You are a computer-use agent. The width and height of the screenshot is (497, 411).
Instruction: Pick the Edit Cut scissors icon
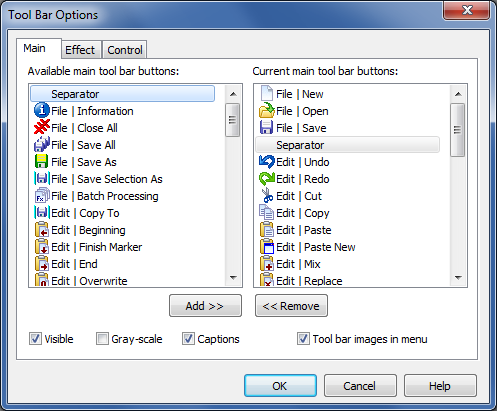coord(267,195)
